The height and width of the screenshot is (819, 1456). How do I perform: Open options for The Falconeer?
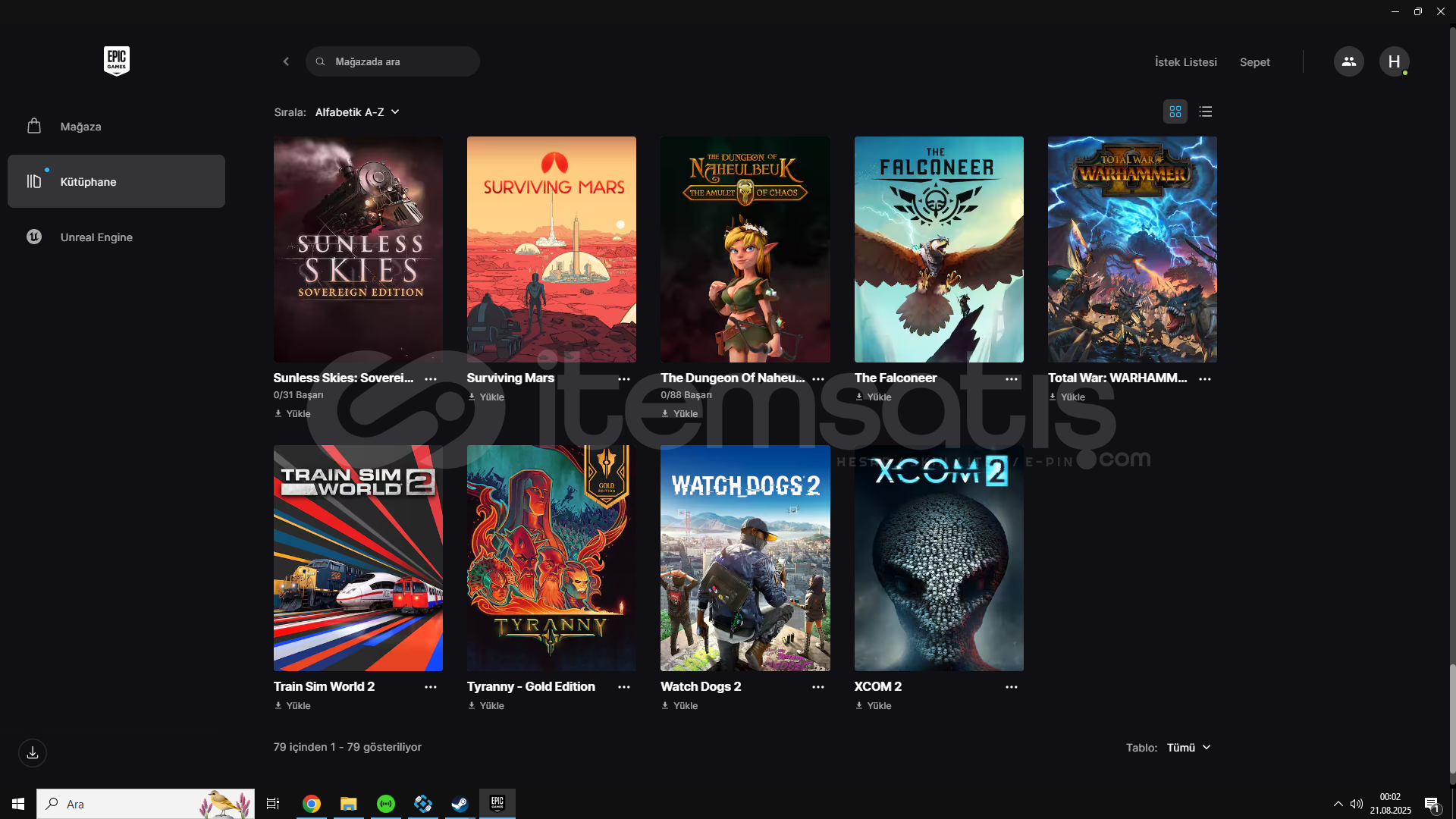pos(1012,378)
